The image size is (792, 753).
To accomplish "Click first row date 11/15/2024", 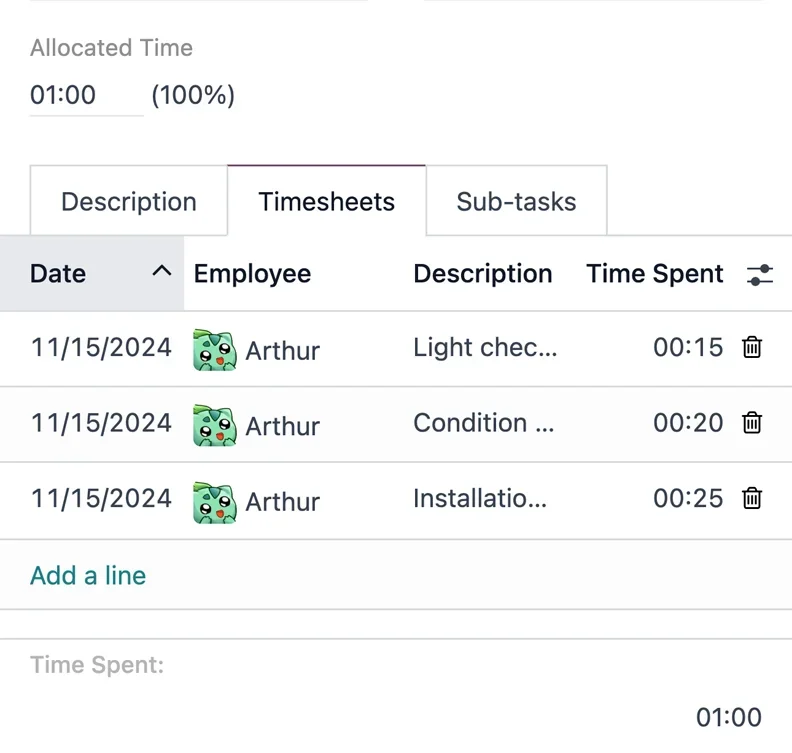I will pos(101,348).
